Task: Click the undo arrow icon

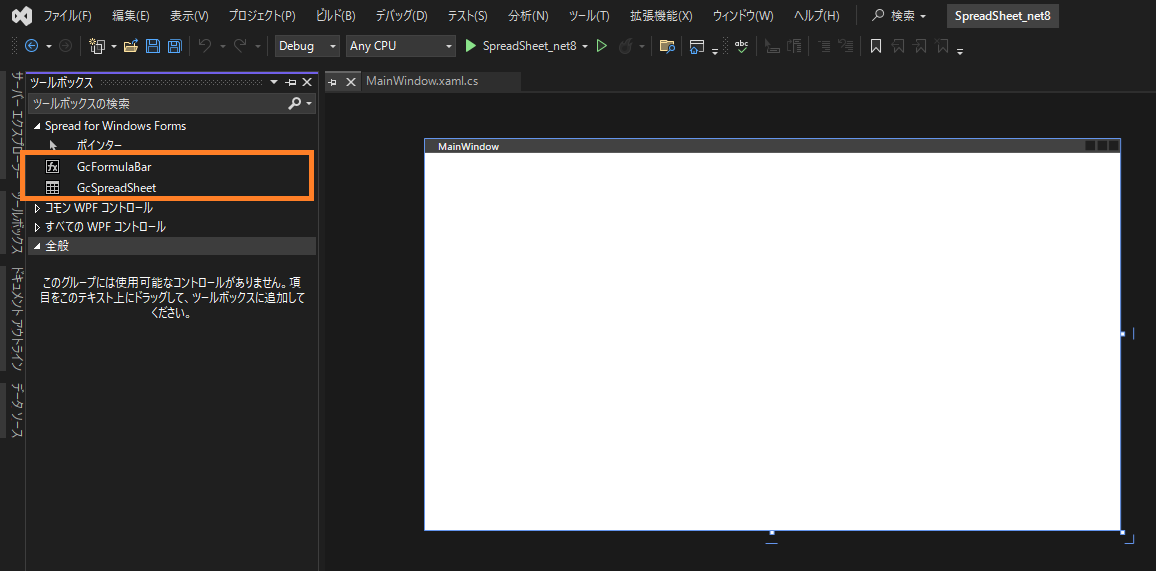Action: 205,46
